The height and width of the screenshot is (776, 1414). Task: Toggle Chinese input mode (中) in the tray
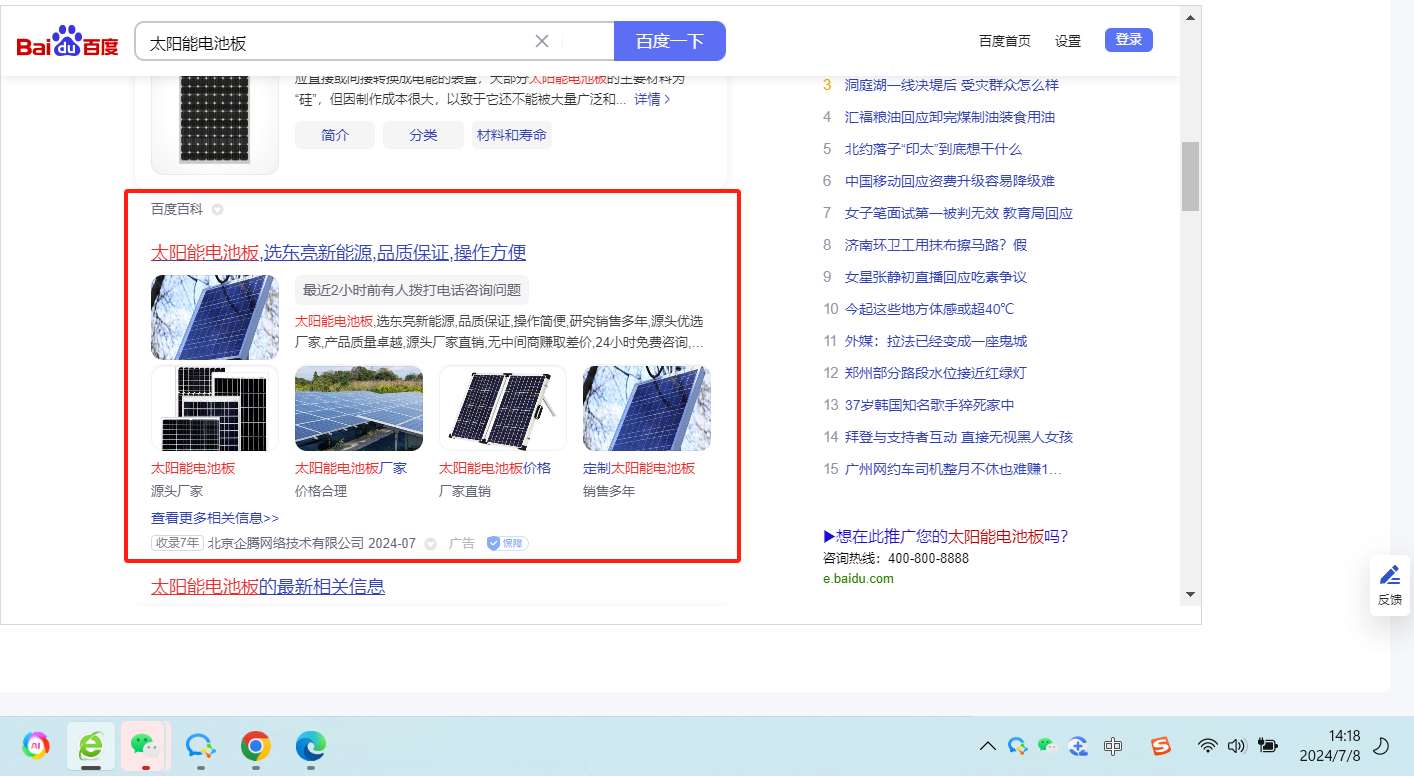coord(1112,746)
